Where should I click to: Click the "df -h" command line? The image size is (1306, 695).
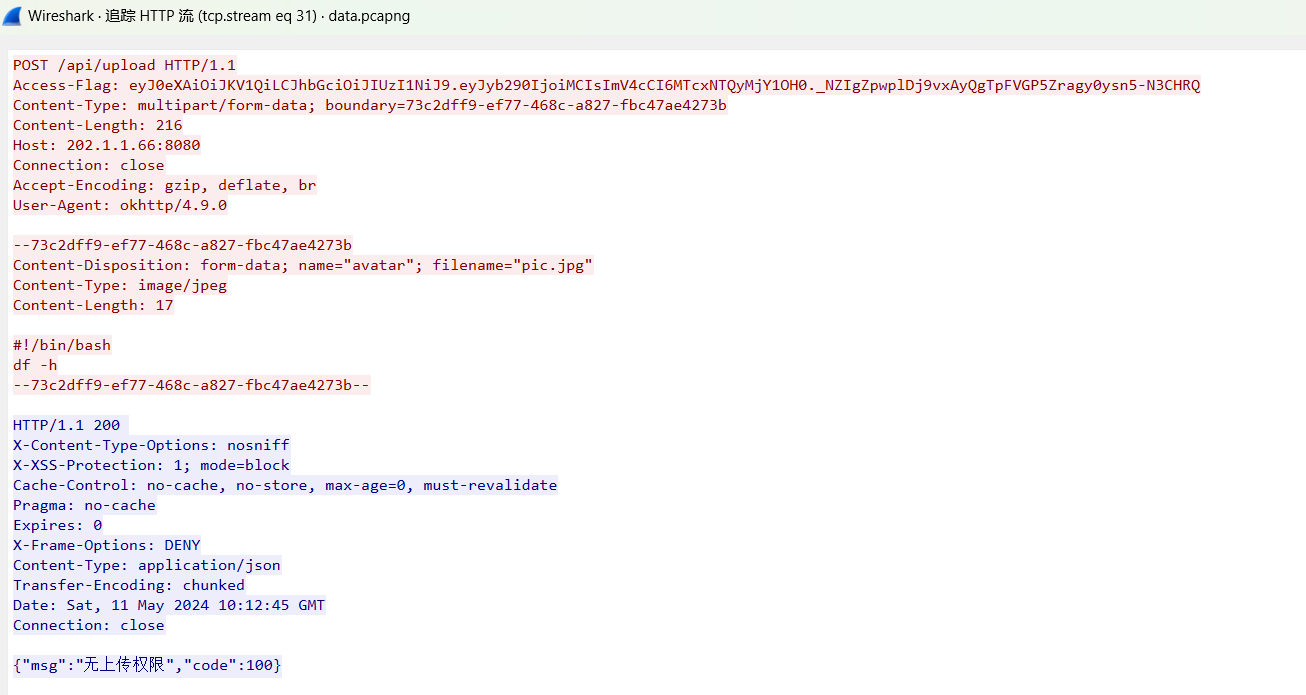35,365
